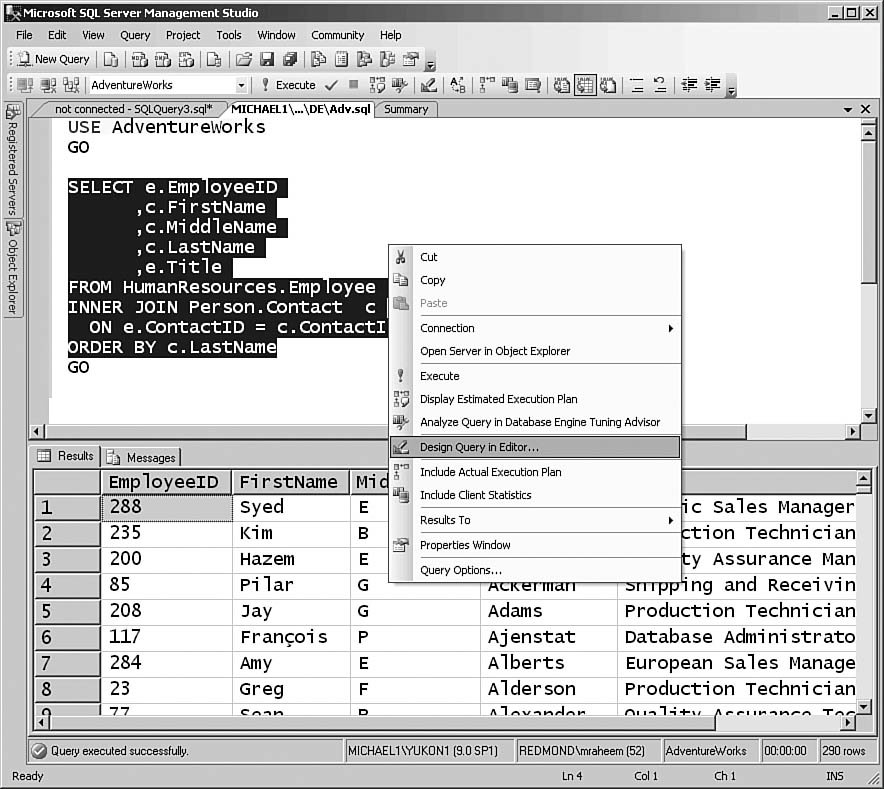
Task: Open the AdventureWorks database dropdown
Action: [241, 86]
